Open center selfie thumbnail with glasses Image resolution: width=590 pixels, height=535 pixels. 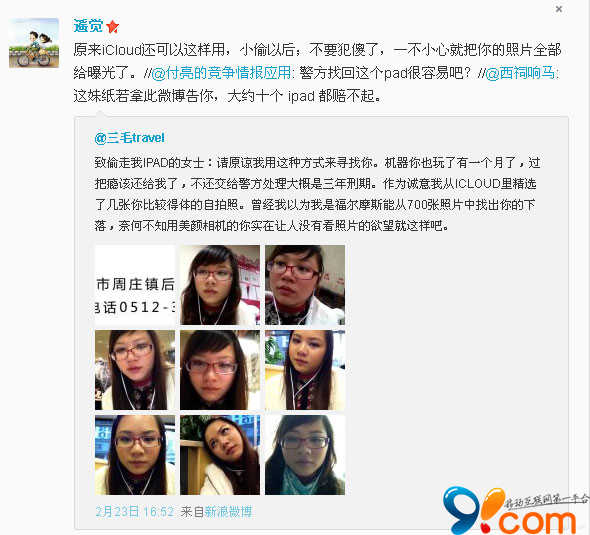tap(220, 370)
